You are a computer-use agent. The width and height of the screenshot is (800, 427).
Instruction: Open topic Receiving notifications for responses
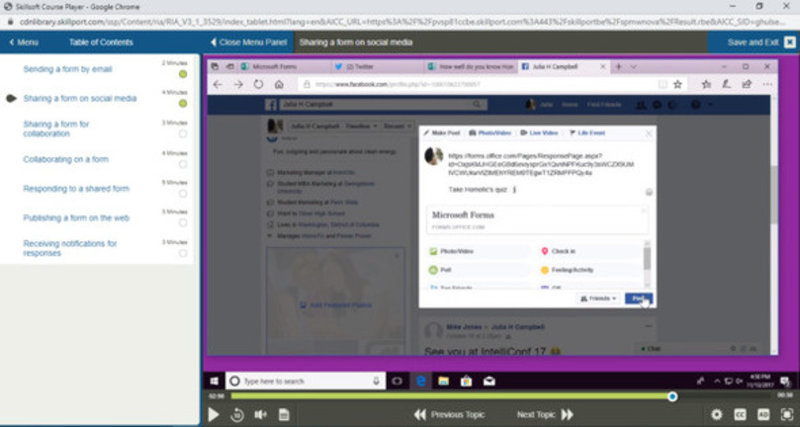[x=70, y=248]
